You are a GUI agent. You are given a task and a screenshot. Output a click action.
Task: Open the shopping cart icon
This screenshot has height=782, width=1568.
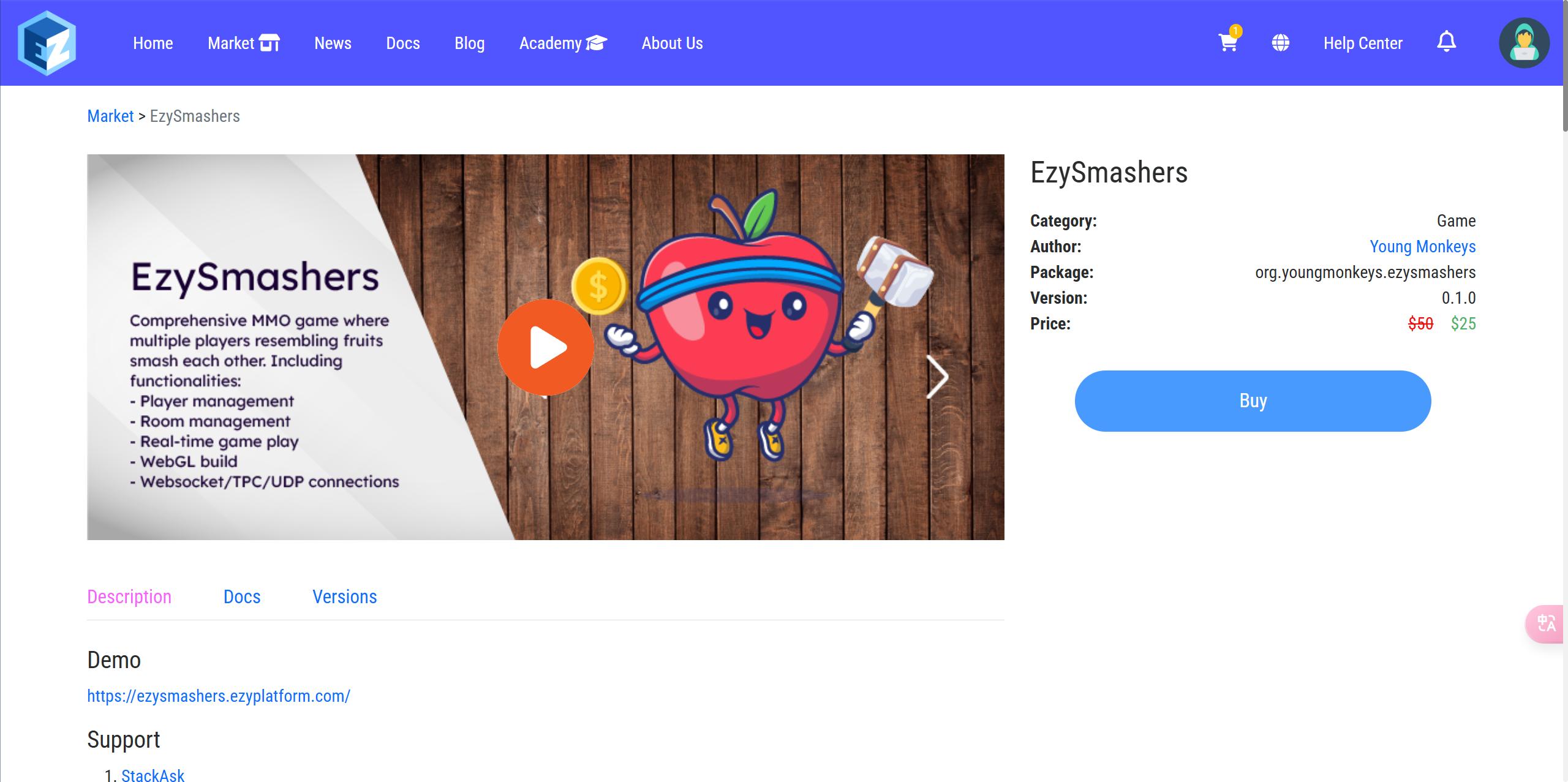[1228, 42]
